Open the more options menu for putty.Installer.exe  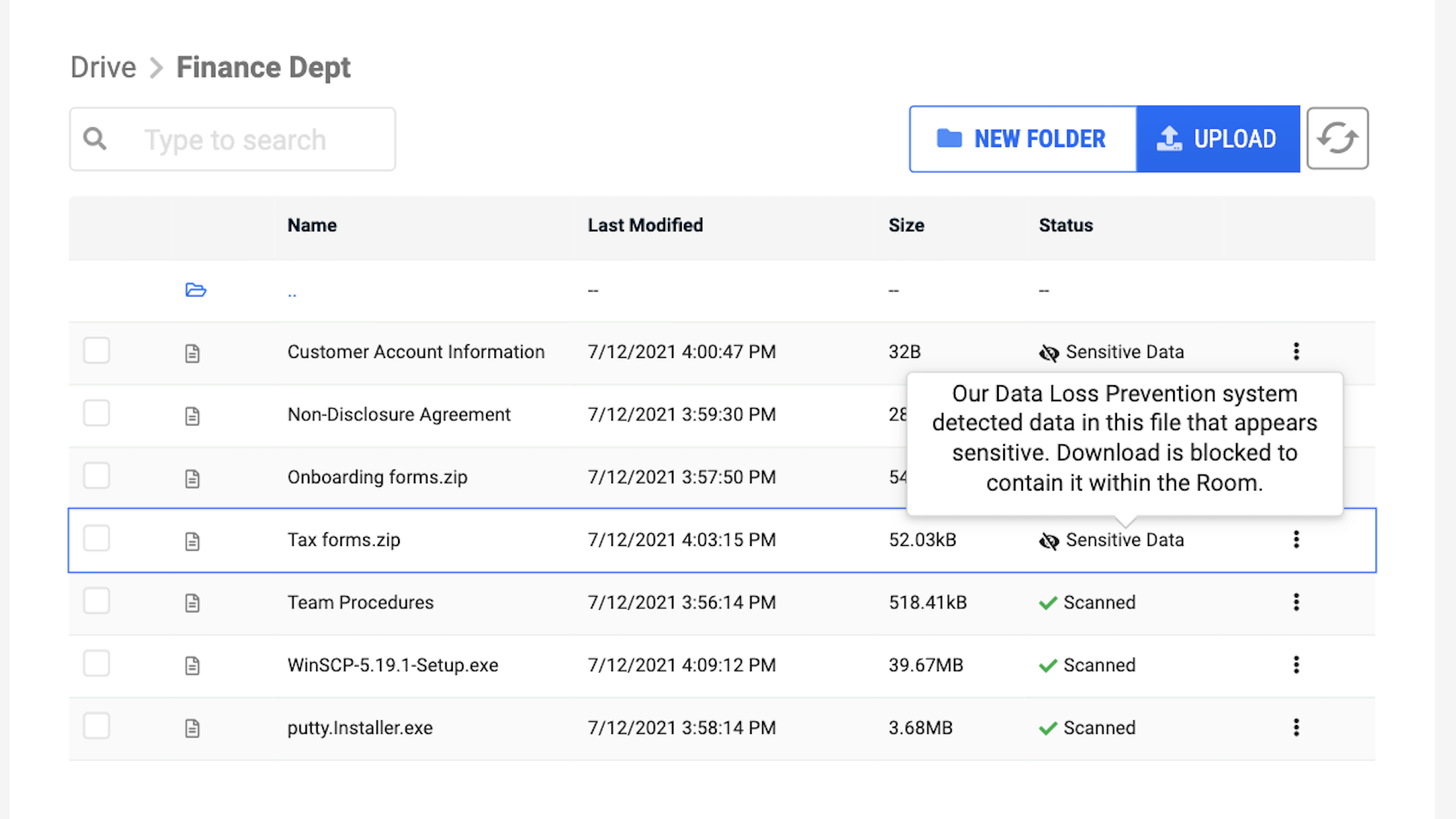(1296, 728)
